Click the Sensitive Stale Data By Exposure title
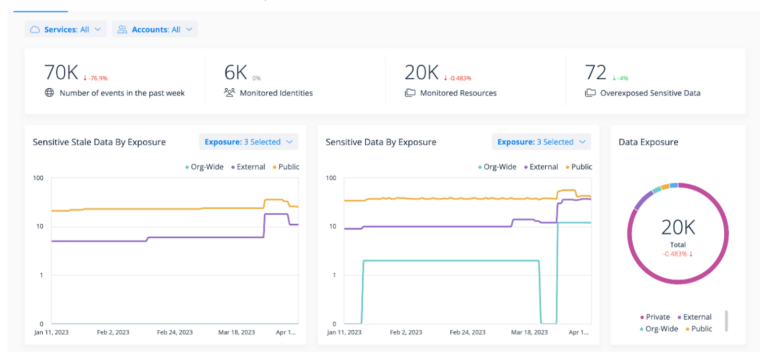This screenshot has height=361, width=768. click(99, 142)
